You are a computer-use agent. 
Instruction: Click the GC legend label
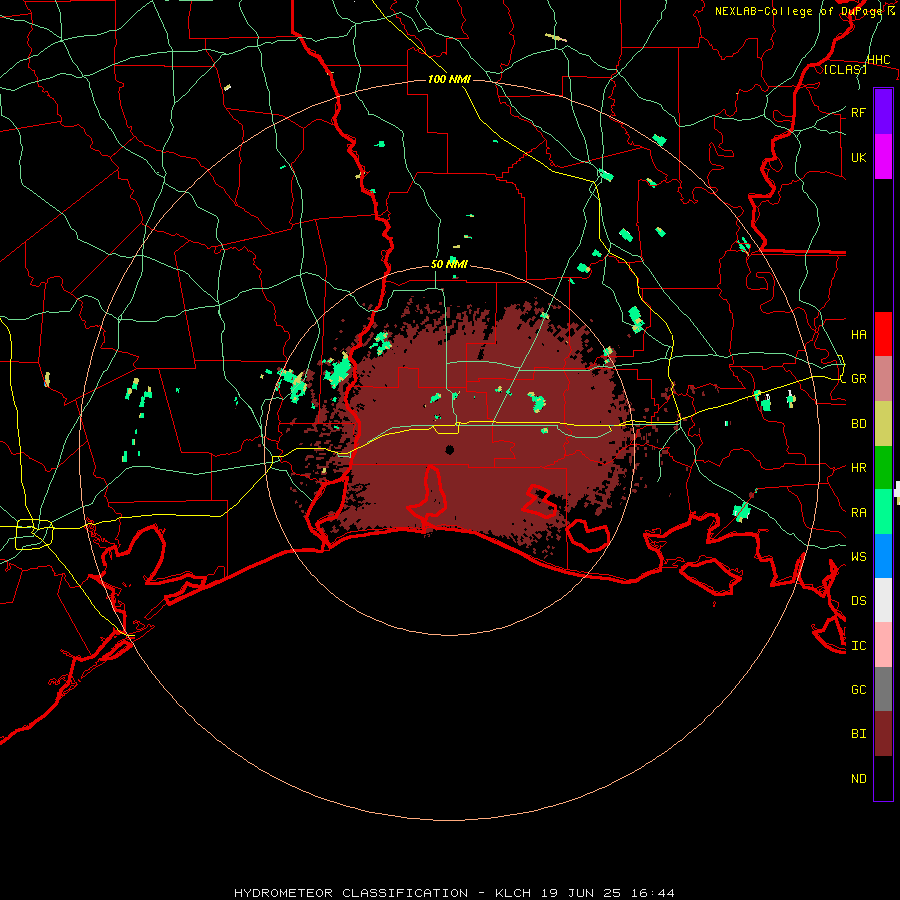[x=858, y=689]
